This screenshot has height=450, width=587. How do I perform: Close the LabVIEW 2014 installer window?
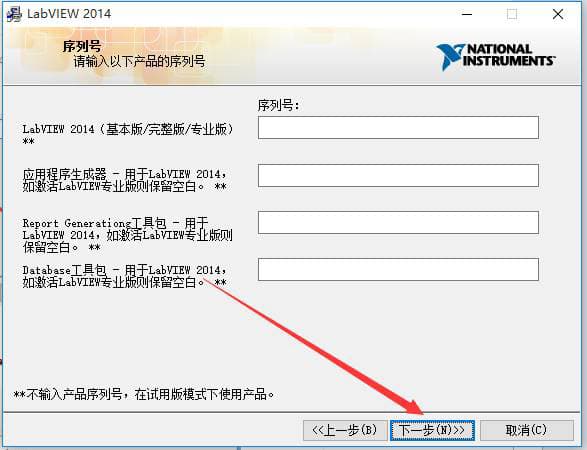pos(558,14)
